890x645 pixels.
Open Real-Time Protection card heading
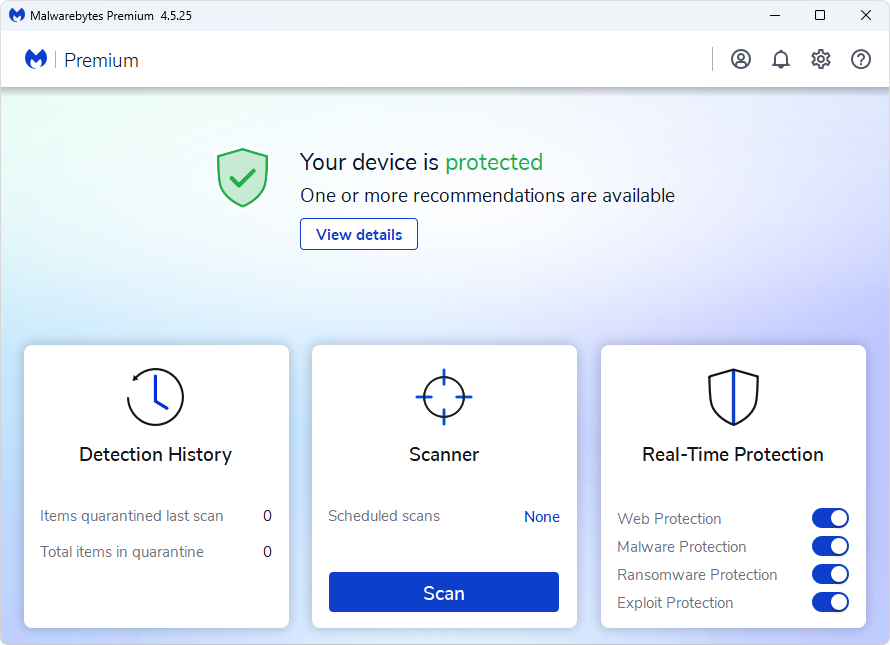[733, 455]
